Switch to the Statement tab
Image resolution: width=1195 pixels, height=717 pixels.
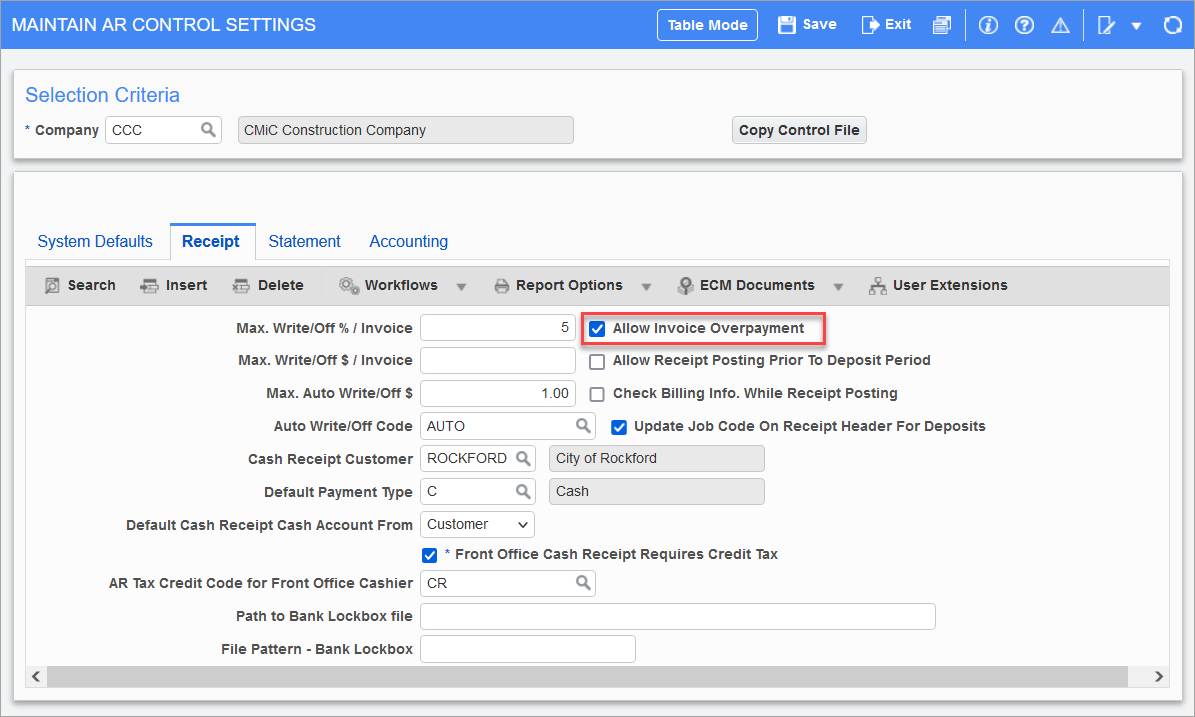click(304, 241)
